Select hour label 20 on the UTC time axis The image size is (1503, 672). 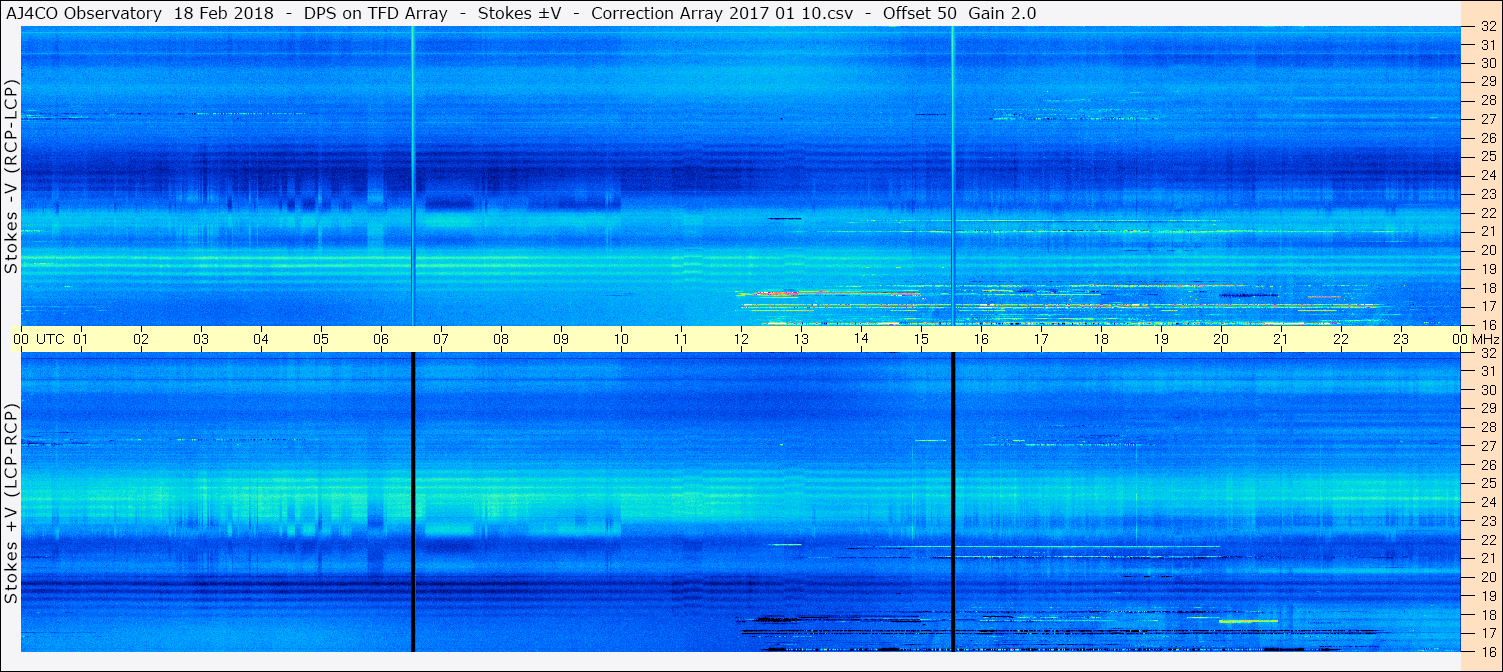point(1221,339)
